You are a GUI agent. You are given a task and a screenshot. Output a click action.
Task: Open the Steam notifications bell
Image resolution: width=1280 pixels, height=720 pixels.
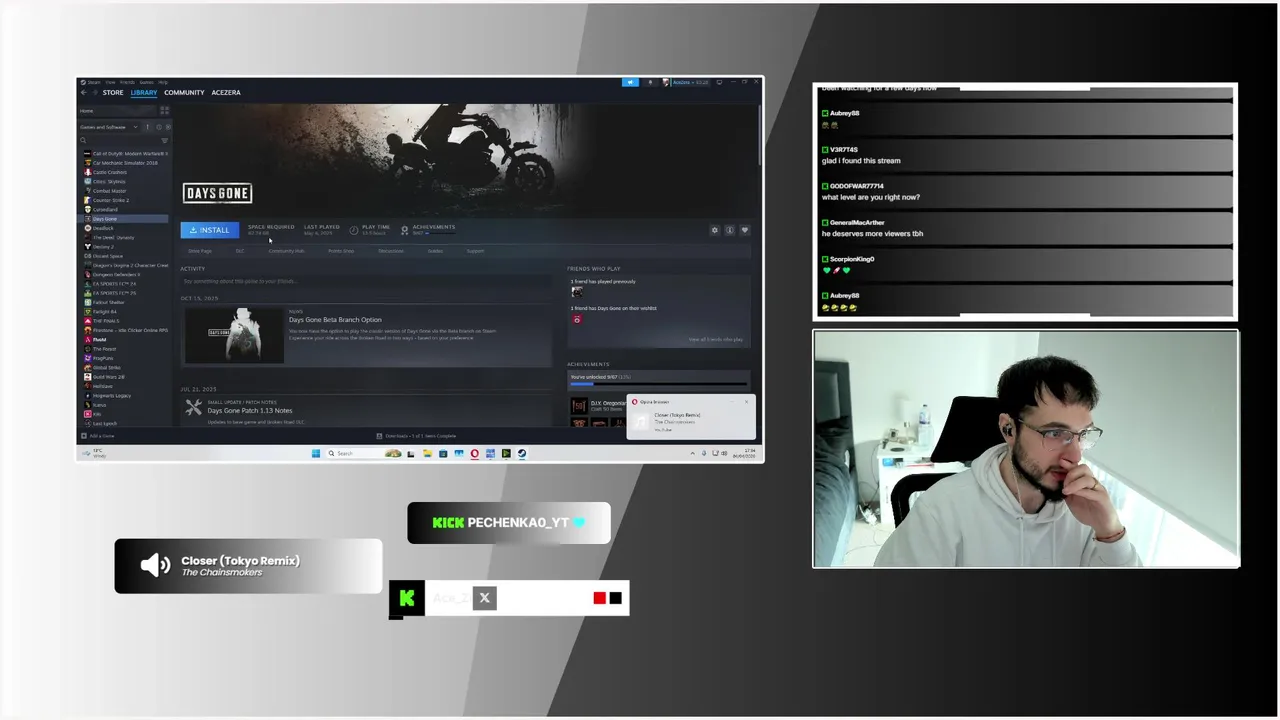(650, 82)
